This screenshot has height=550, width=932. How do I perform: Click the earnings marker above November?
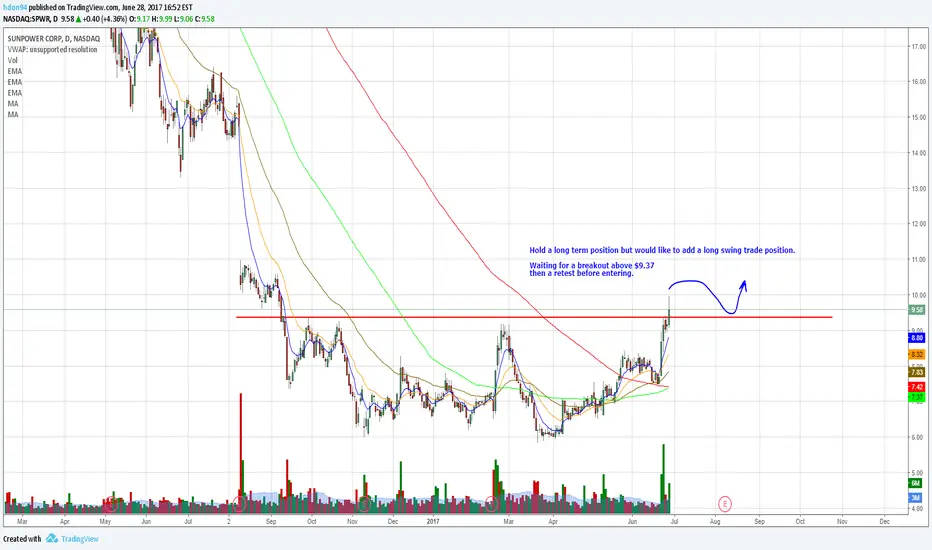364,504
